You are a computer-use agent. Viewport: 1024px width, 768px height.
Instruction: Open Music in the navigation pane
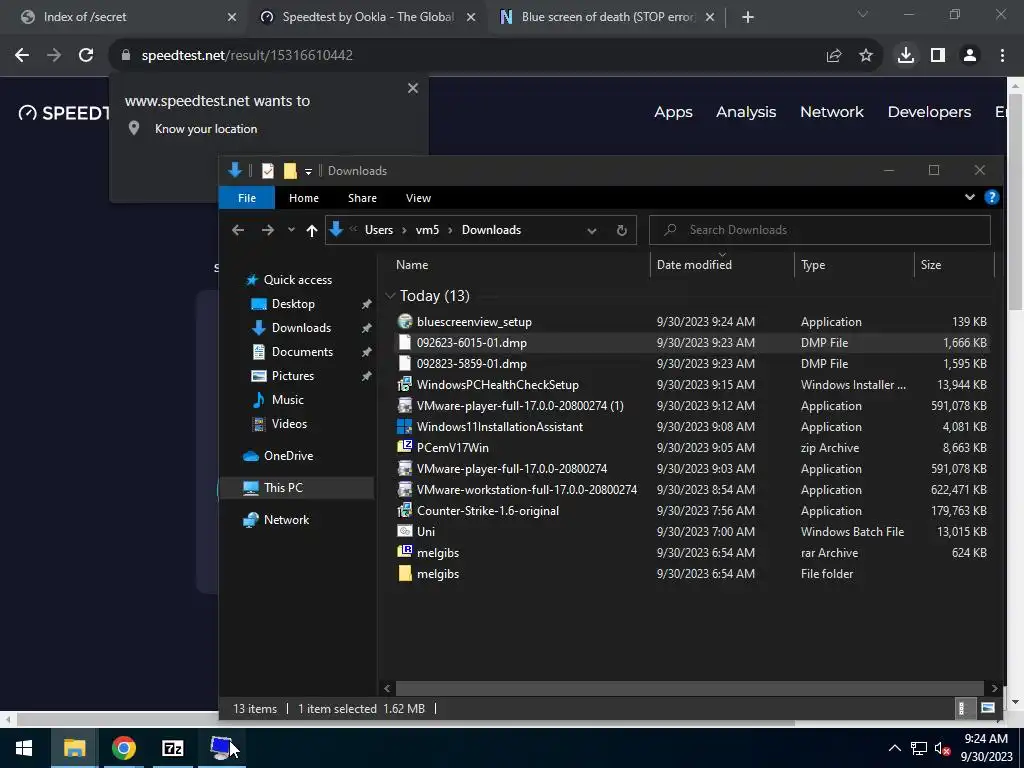tap(287, 400)
